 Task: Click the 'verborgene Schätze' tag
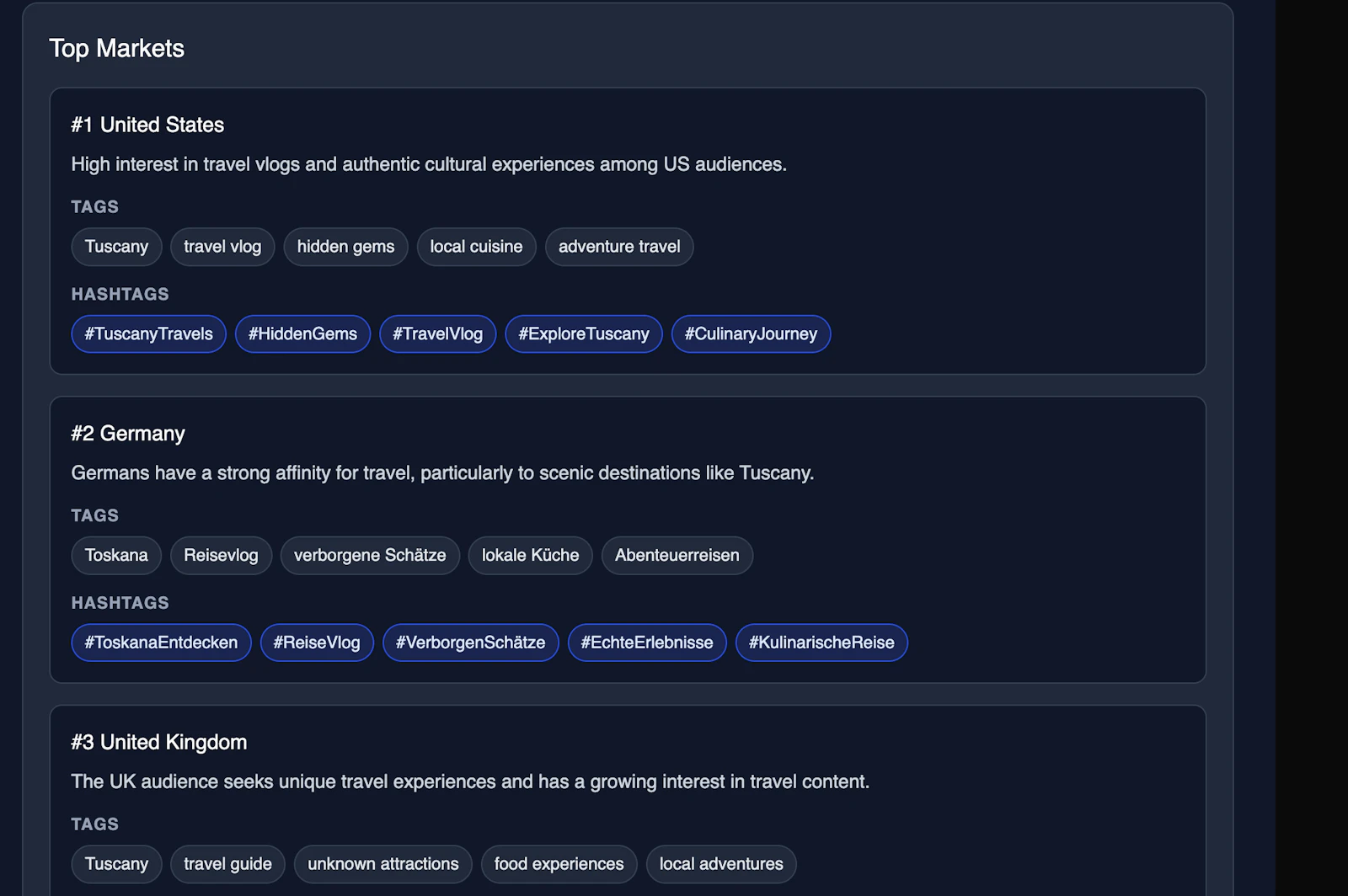coord(370,556)
